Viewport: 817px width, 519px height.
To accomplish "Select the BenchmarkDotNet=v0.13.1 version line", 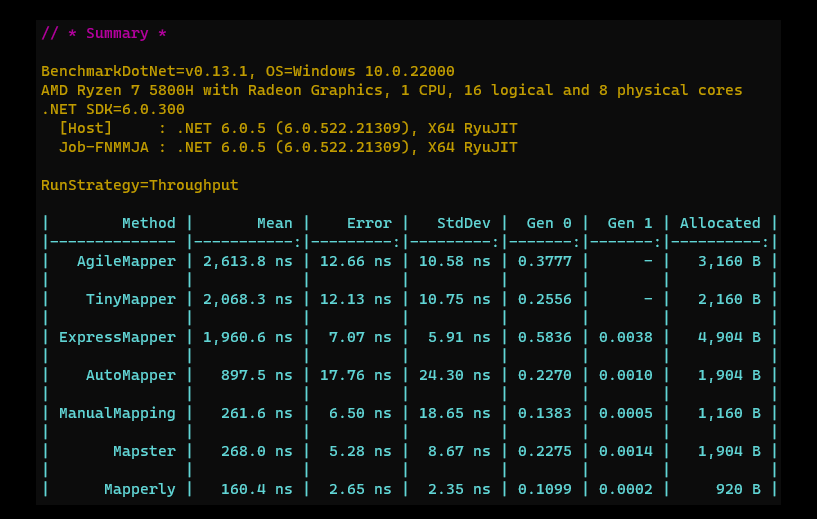I will tap(247, 71).
